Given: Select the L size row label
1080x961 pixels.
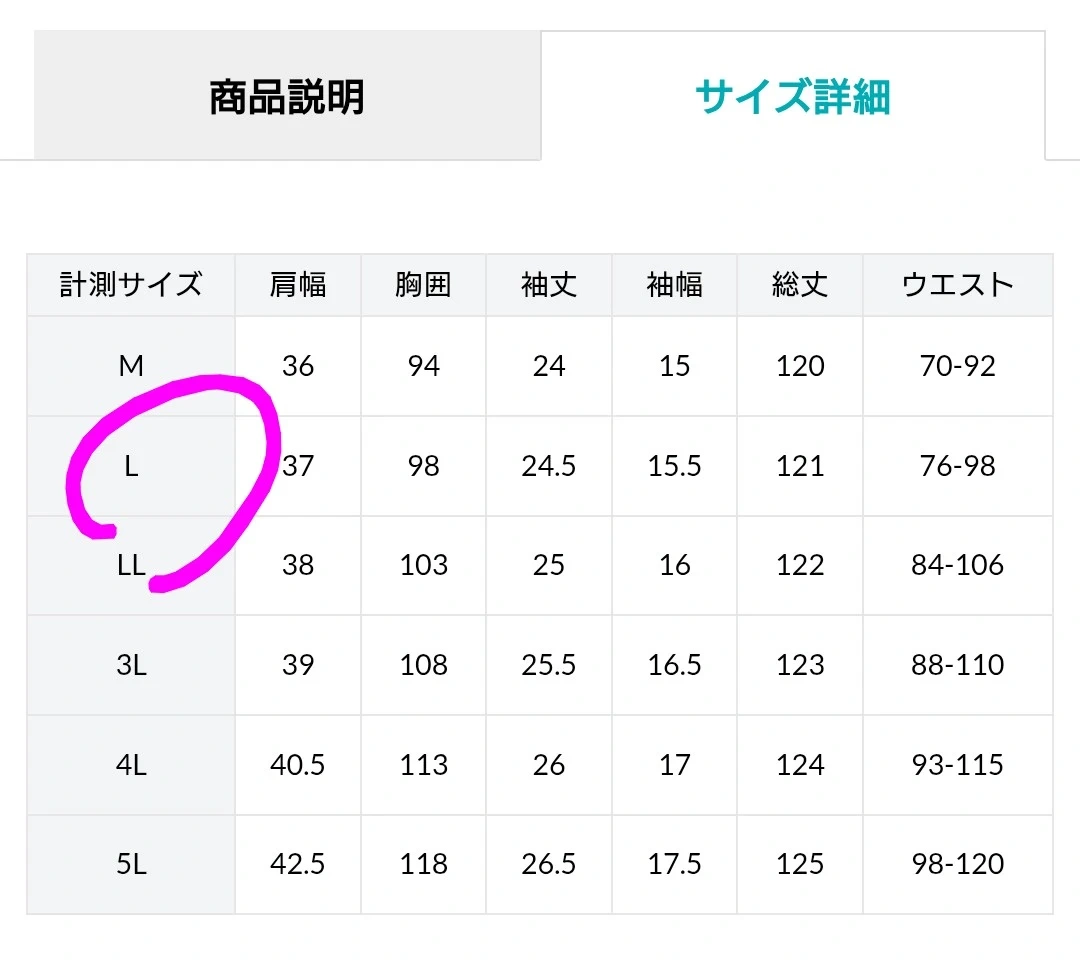Looking at the screenshot, I should pyautogui.click(x=131, y=466).
